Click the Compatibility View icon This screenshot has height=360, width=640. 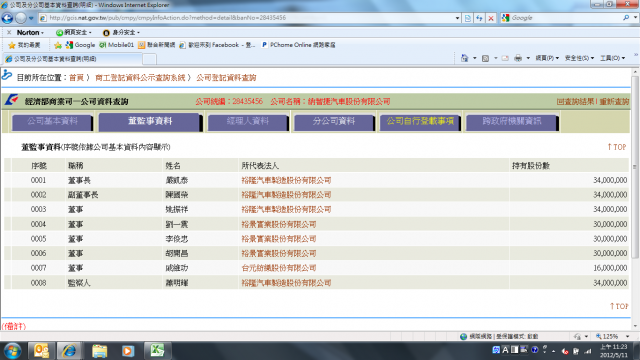[x=468, y=18]
